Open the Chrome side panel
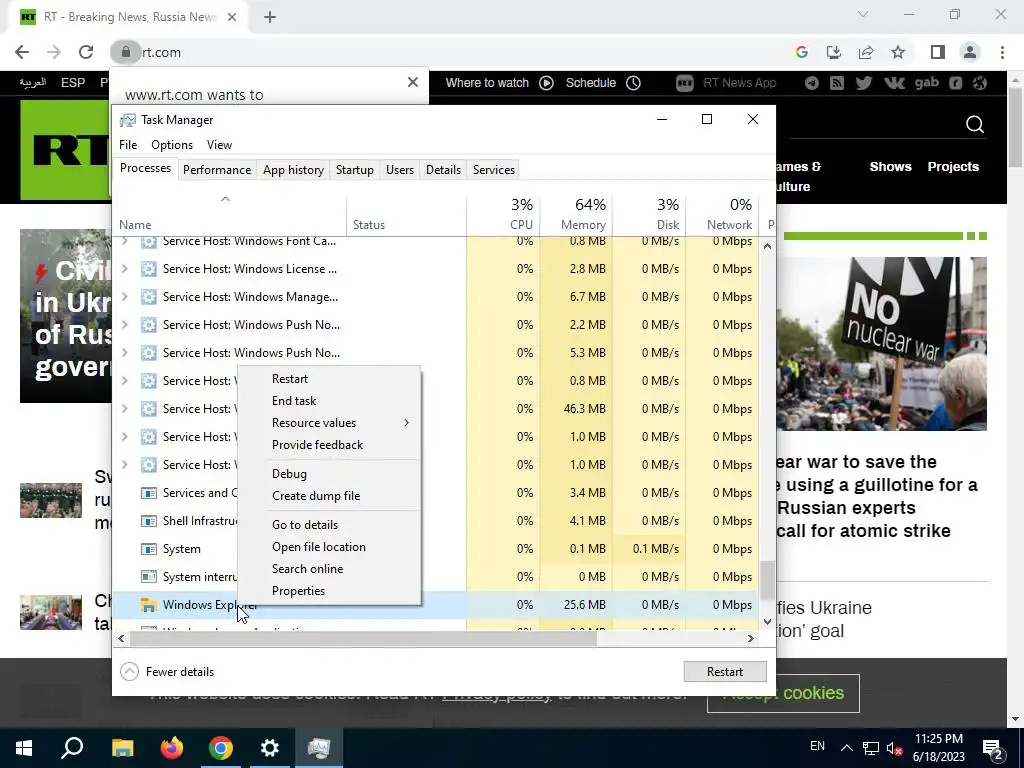The width and height of the screenshot is (1024, 768). pos(937,52)
